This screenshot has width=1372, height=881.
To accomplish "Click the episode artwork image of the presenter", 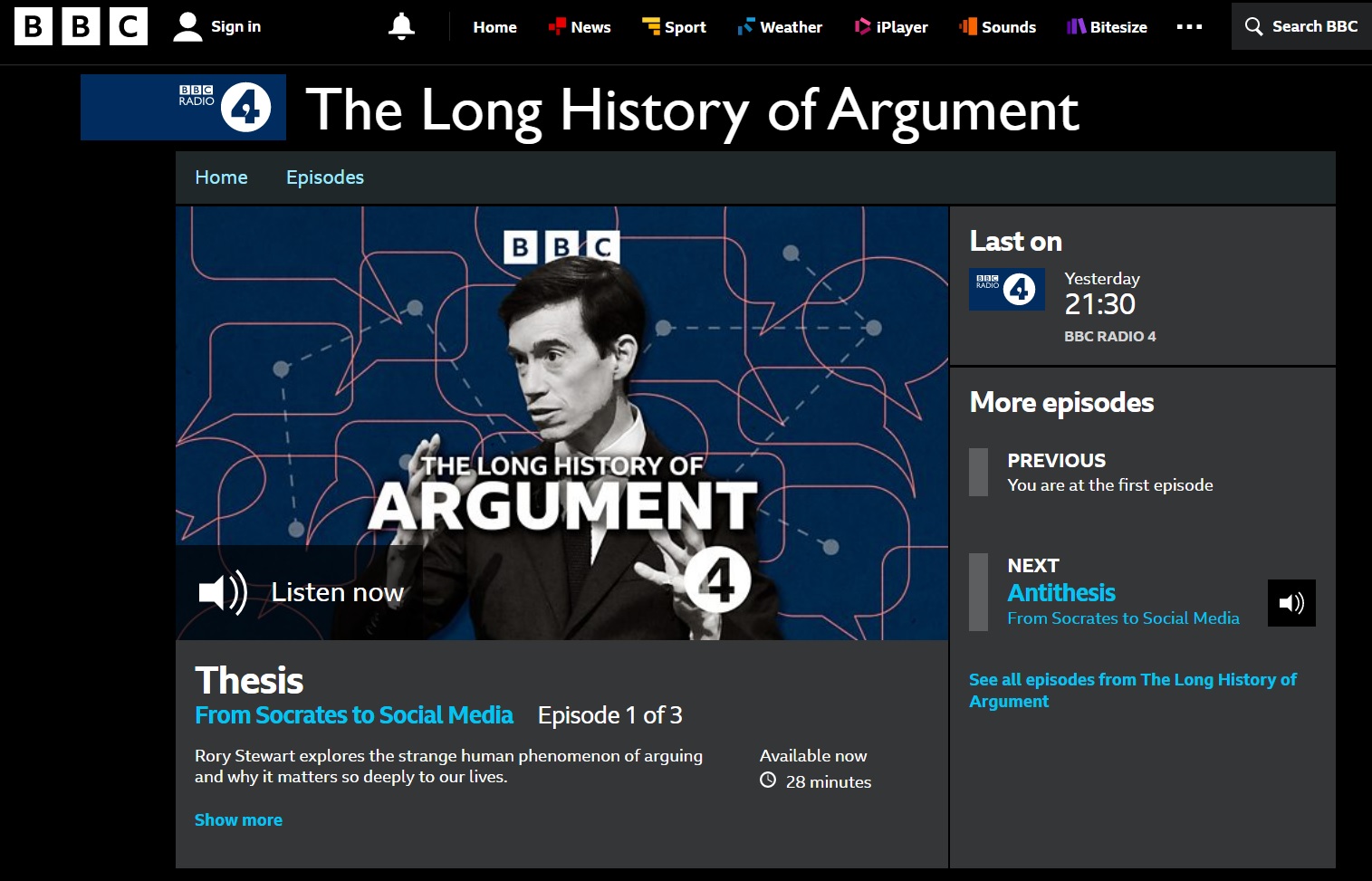I will (x=561, y=423).
